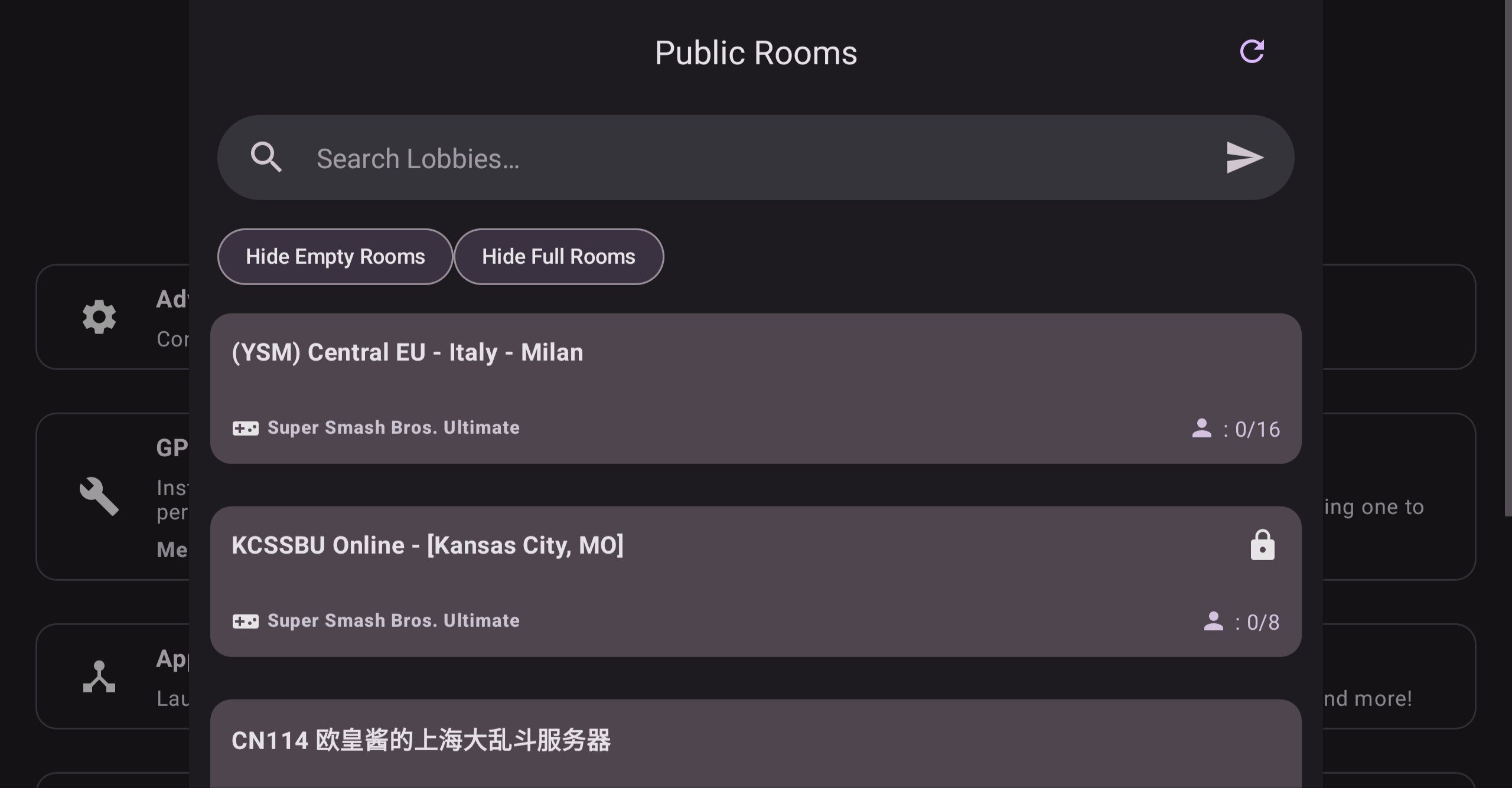Click the gamepad icon in Milan room
The width and height of the screenshot is (1512, 788).
(245, 428)
